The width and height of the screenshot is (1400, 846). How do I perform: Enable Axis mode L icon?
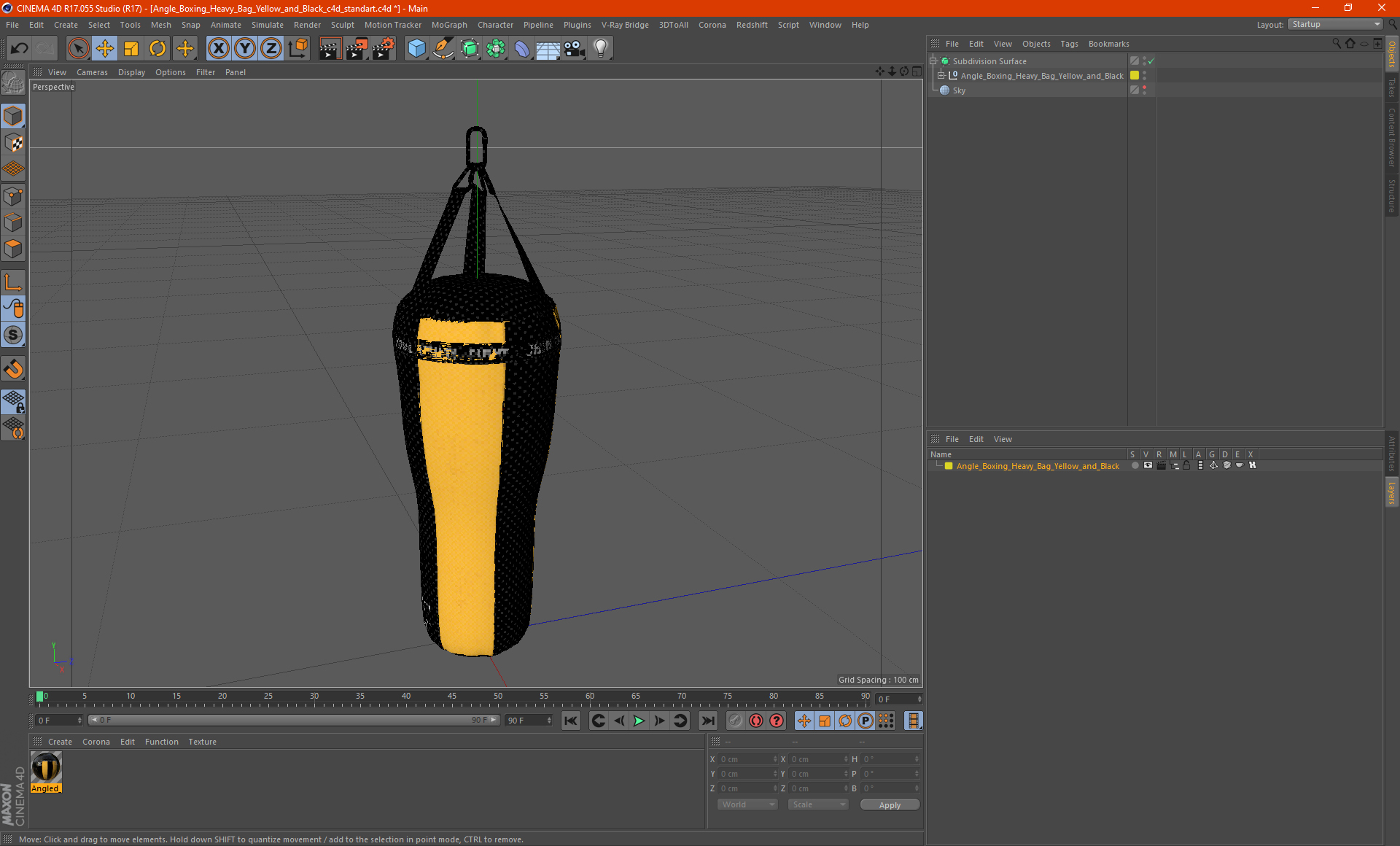tap(13, 282)
